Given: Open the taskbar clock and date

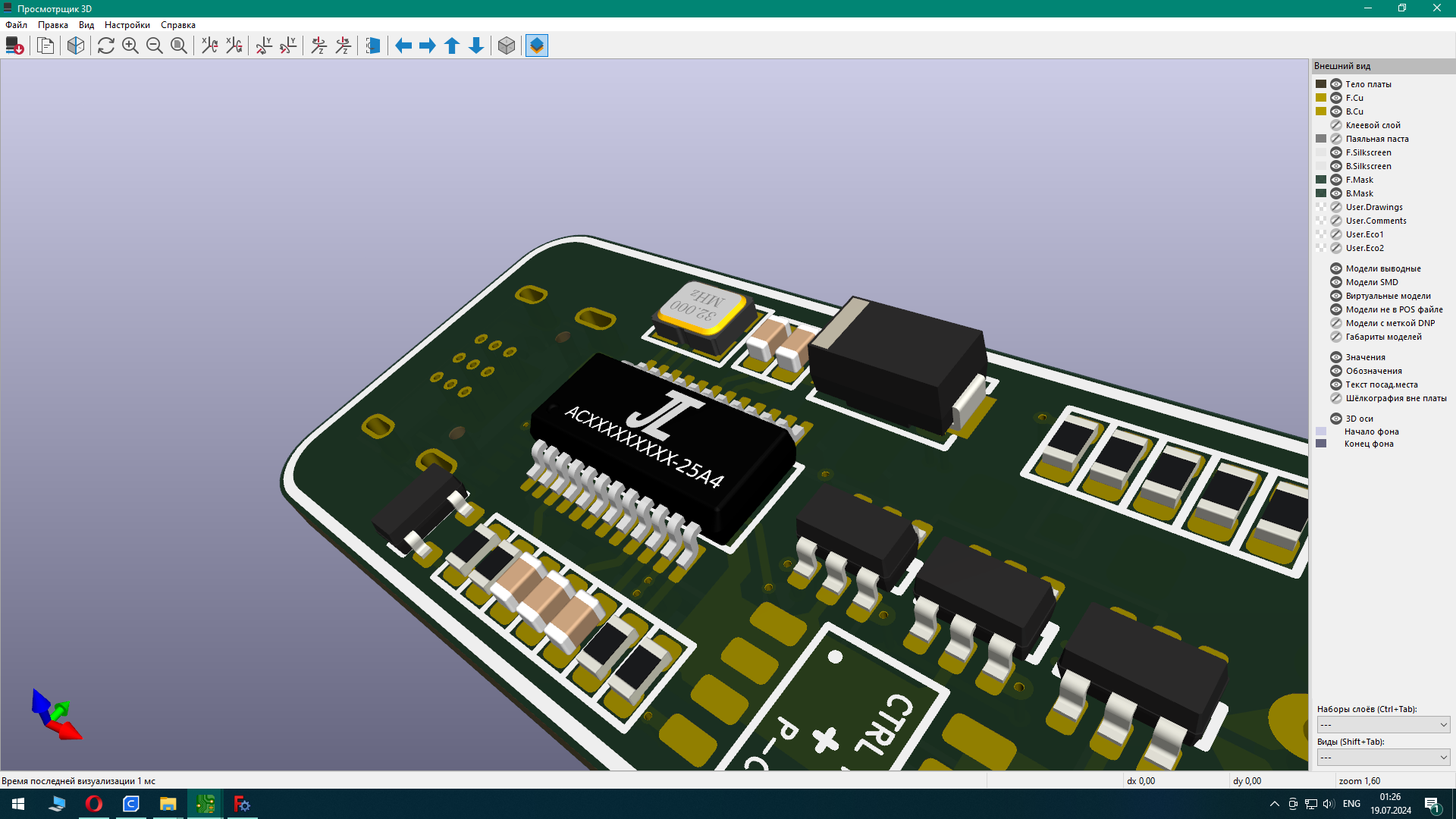Looking at the screenshot, I should (1390, 804).
